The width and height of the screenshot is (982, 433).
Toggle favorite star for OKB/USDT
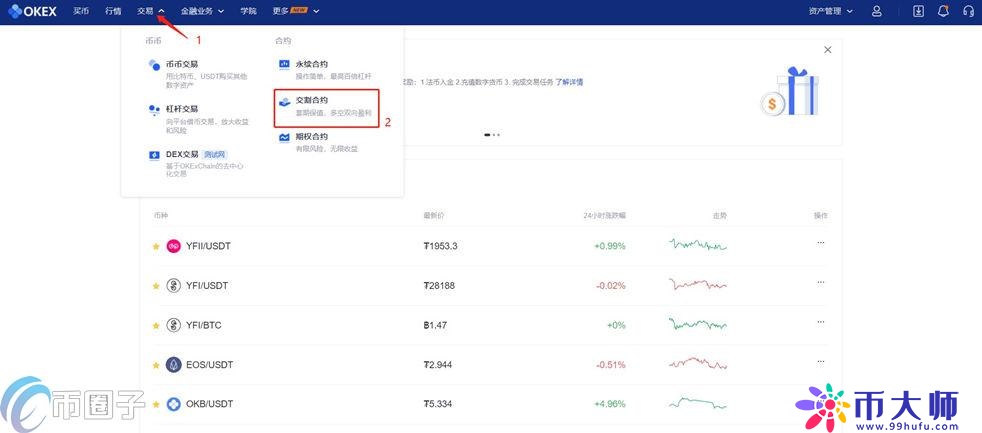coord(156,404)
